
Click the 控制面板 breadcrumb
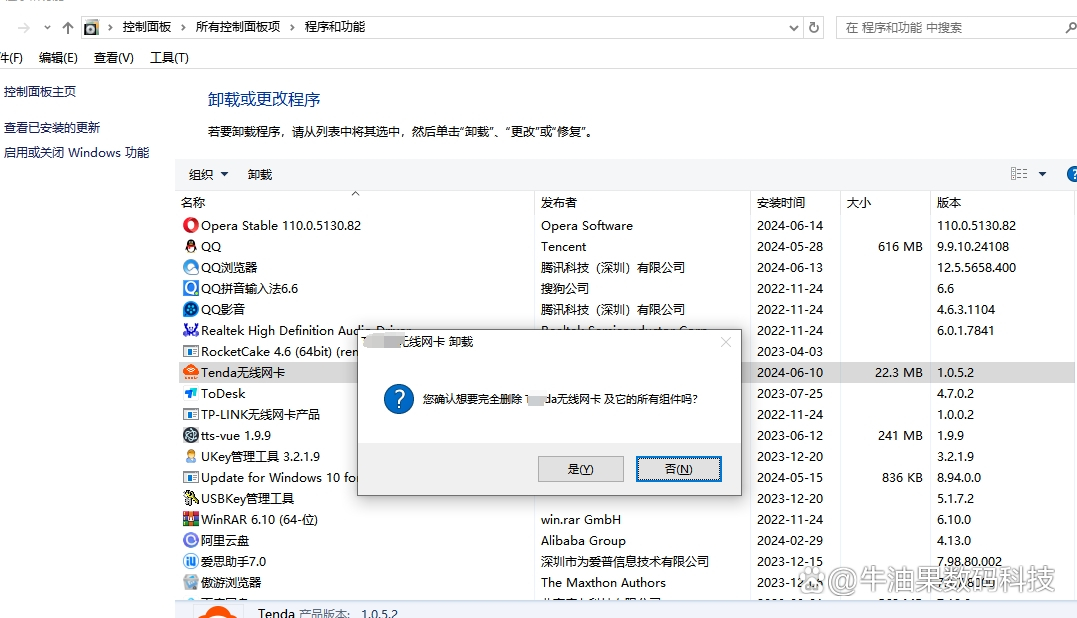(x=146, y=27)
